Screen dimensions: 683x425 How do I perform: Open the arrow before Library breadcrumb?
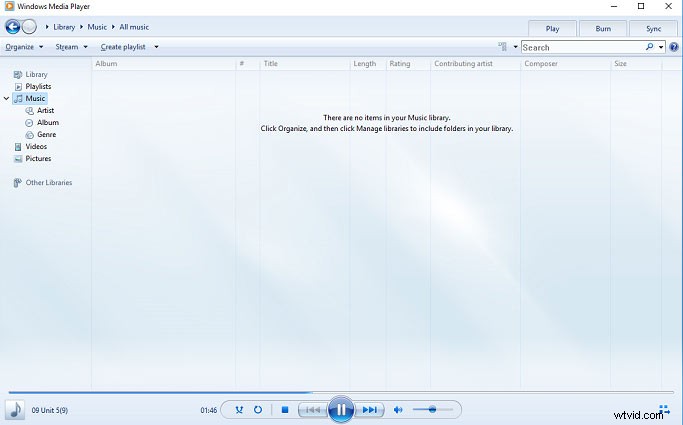click(47, 27)
